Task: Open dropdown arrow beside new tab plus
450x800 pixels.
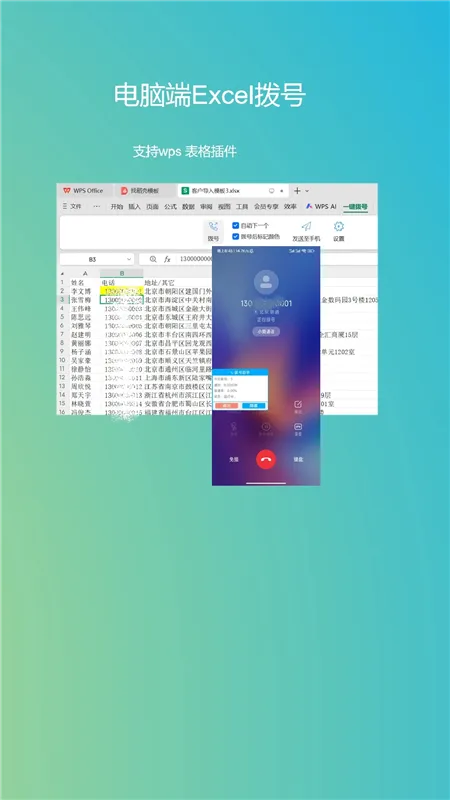Action: pyautogui.click(x=307, y=191)
